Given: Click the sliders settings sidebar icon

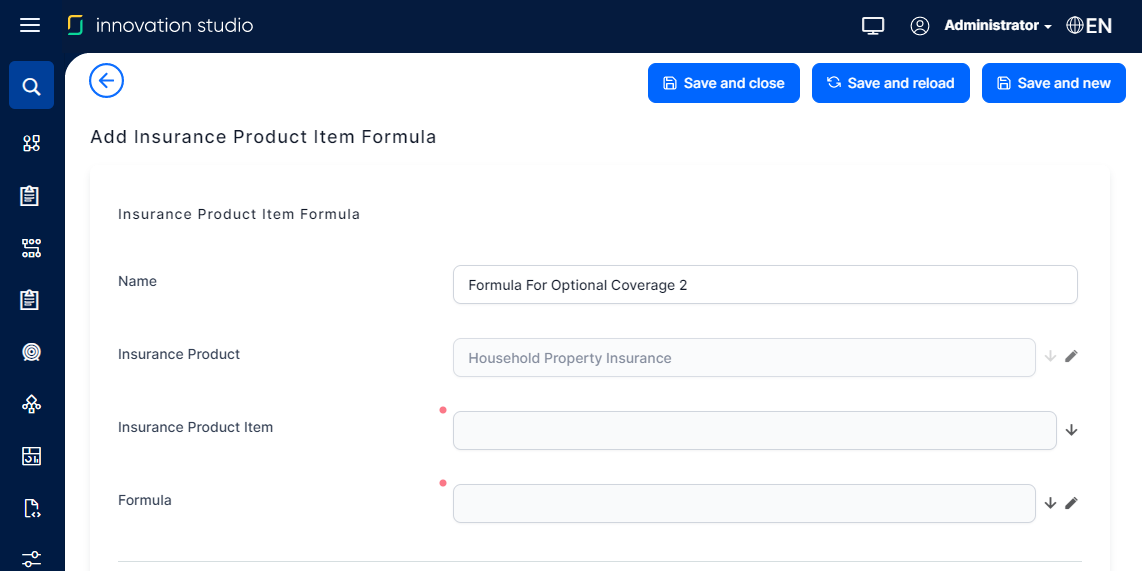Looking at the screenshot, I should (31, 558).
